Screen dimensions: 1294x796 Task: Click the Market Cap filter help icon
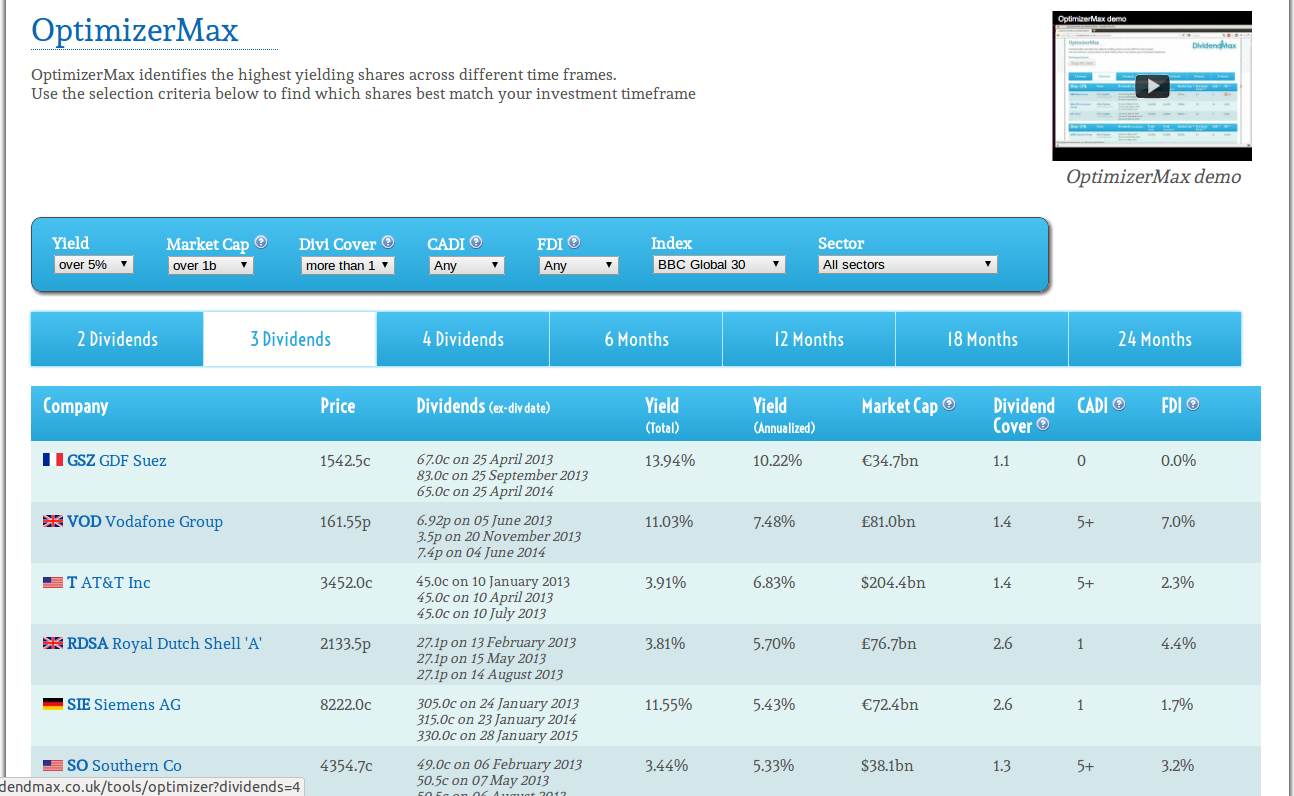[261, 242]
